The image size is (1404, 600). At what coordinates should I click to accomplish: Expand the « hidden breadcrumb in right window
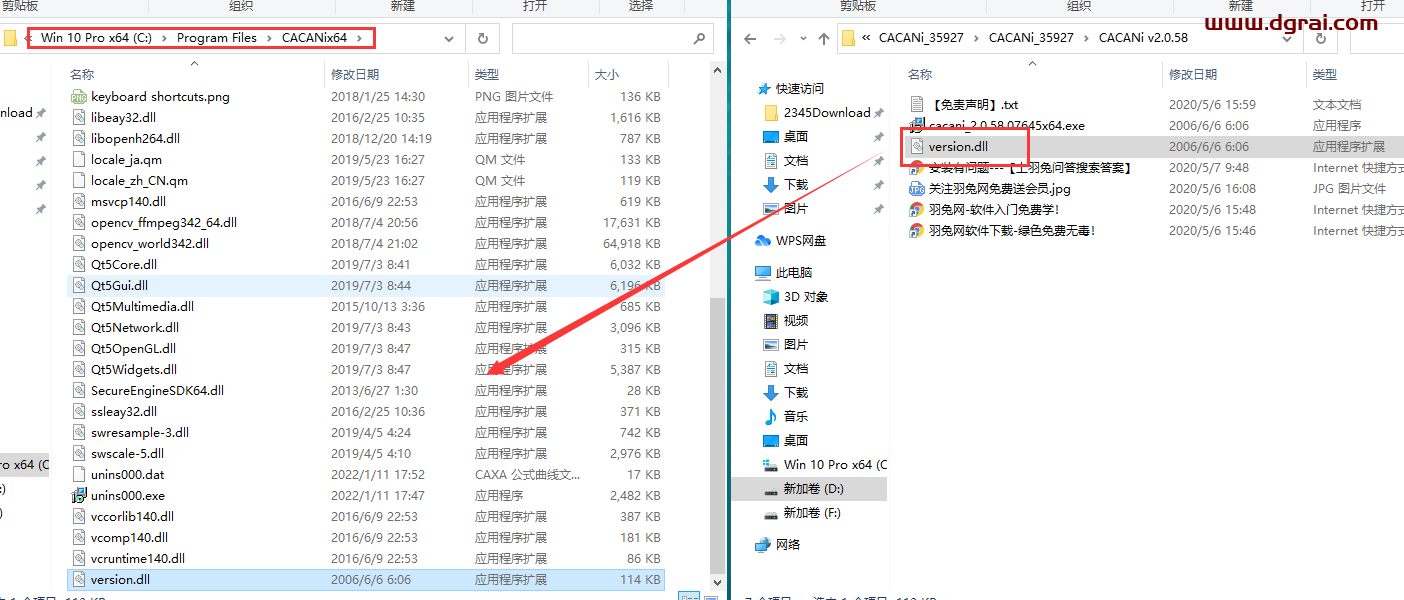coord(866,38)
